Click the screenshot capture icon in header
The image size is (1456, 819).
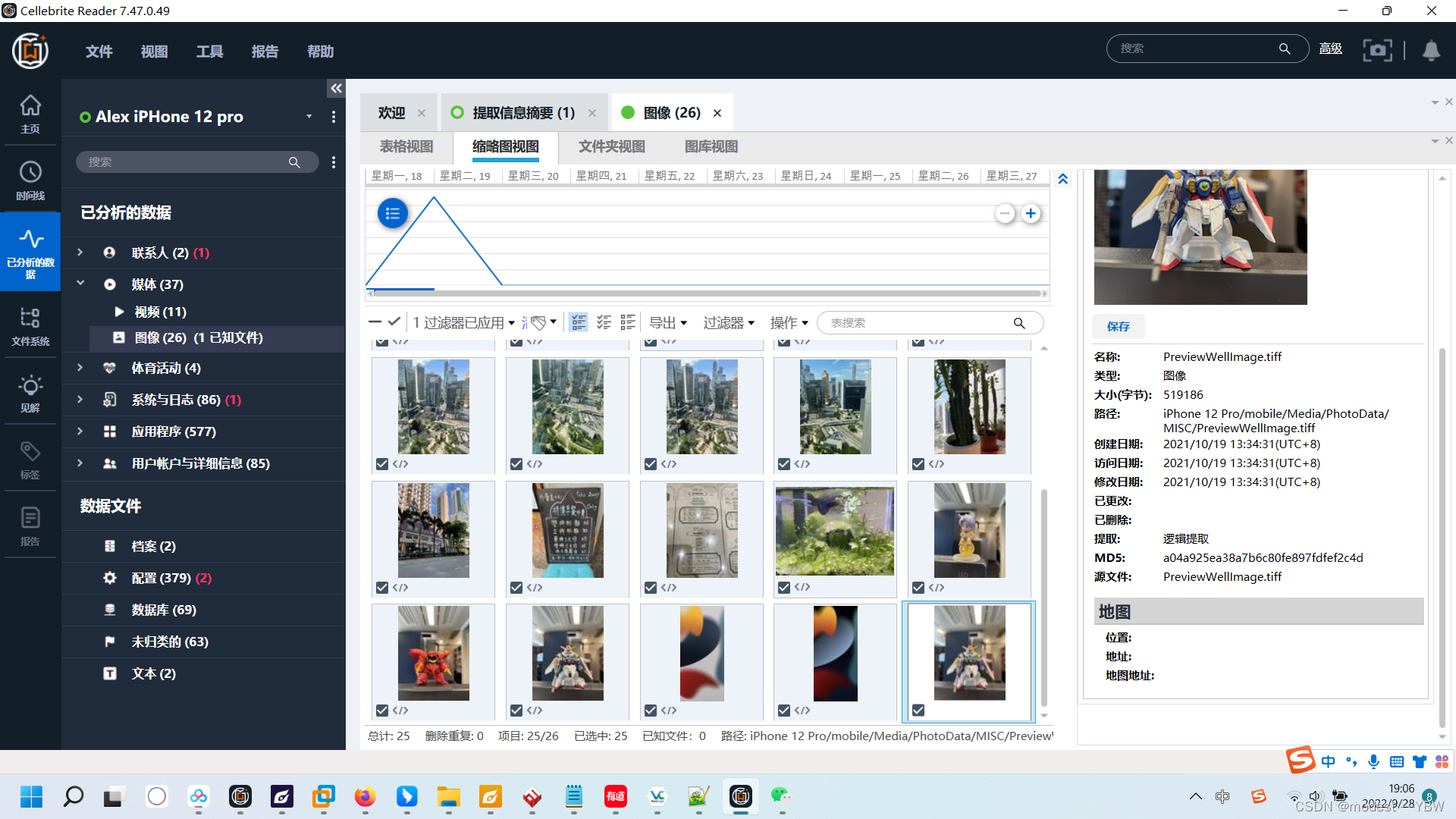[1377, 50]
